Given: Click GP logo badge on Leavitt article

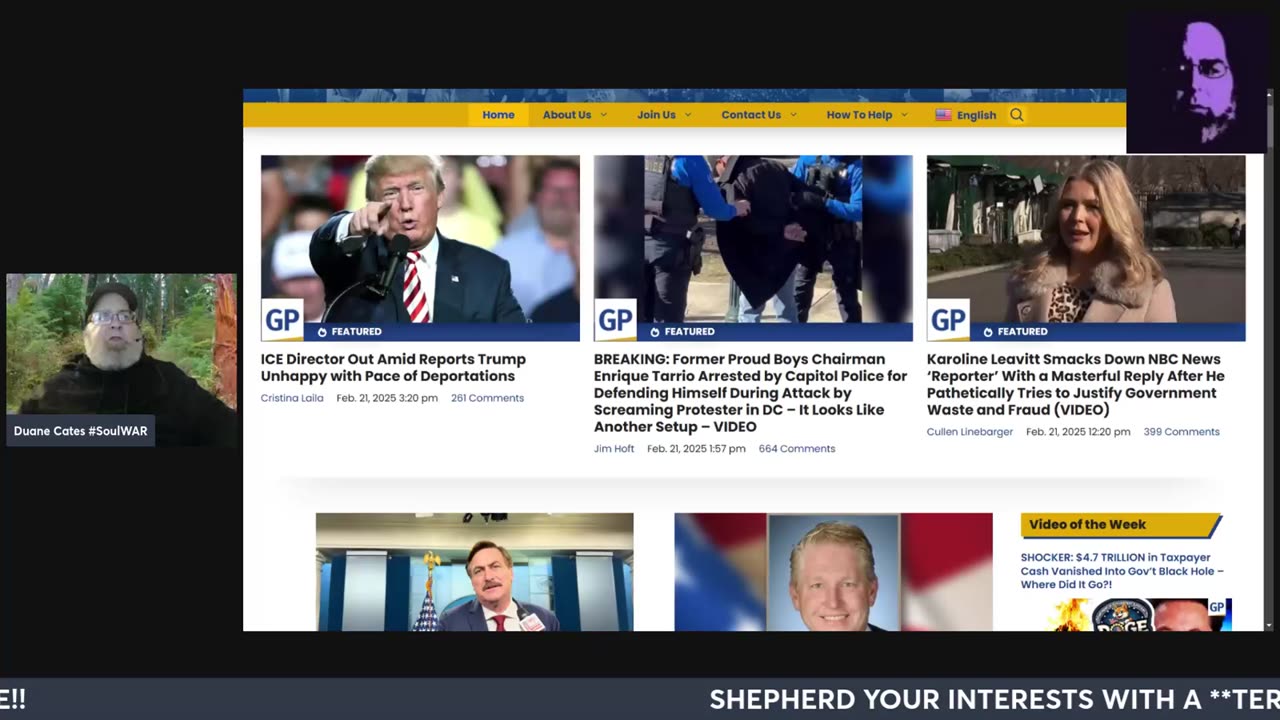Looking at the screenshot, I should [948, 320].
